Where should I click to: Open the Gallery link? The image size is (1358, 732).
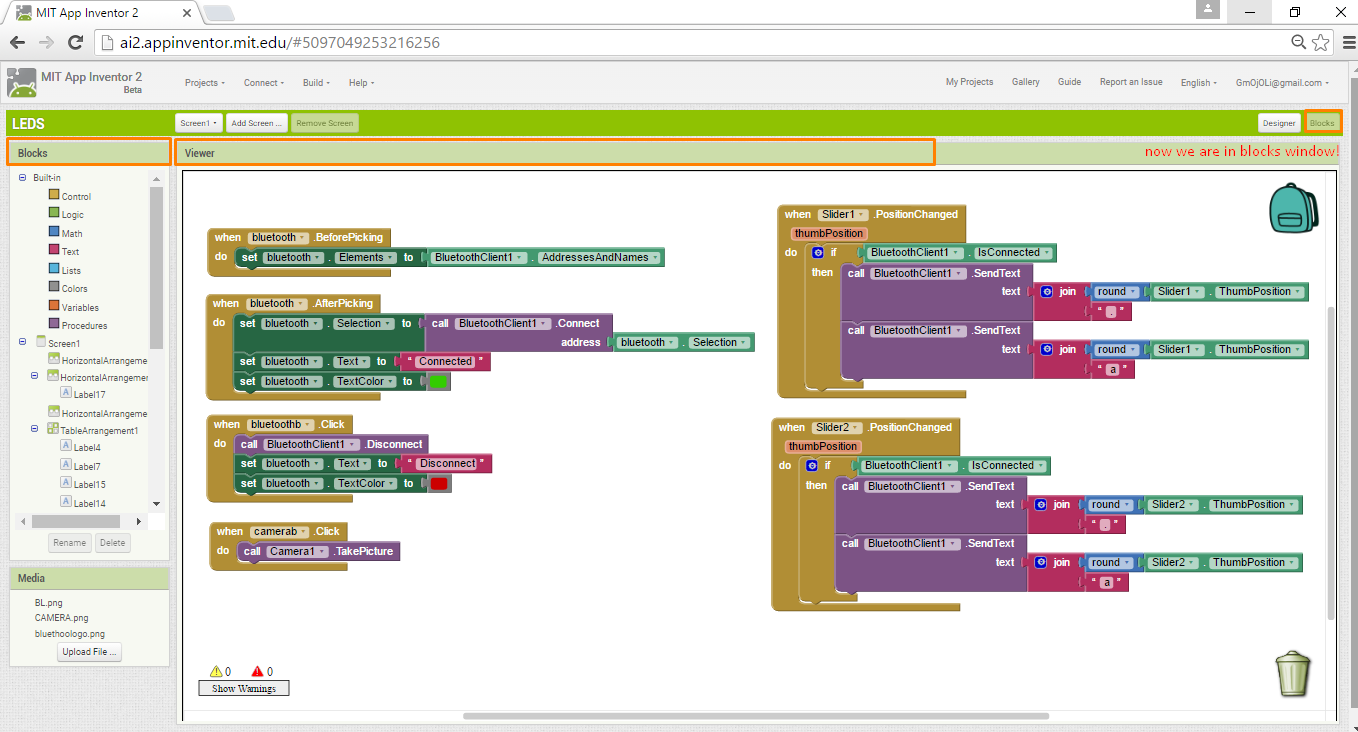click(x=1026, y=82)
